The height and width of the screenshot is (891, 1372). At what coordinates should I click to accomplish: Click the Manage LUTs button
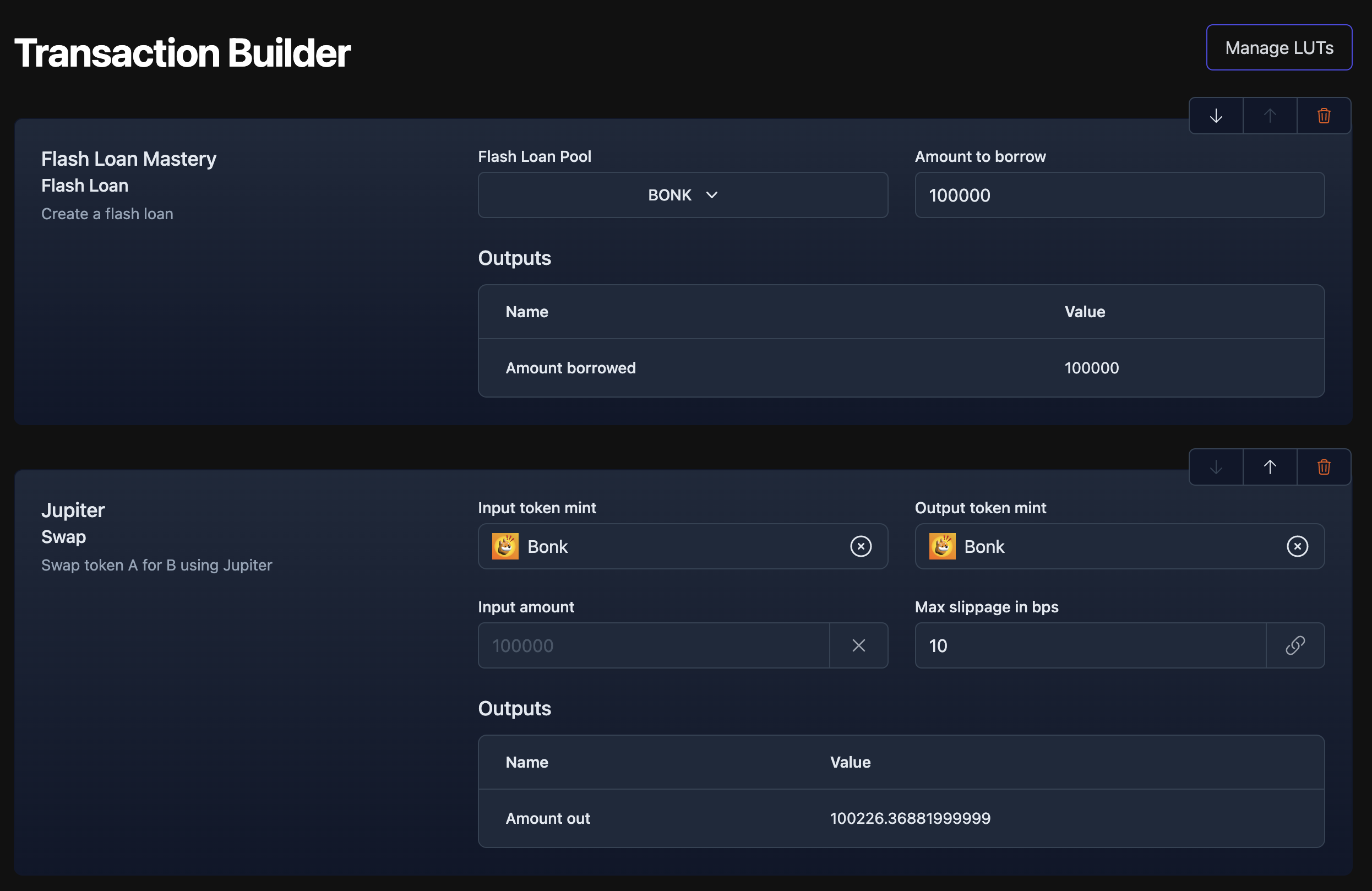click(1278, 47)
